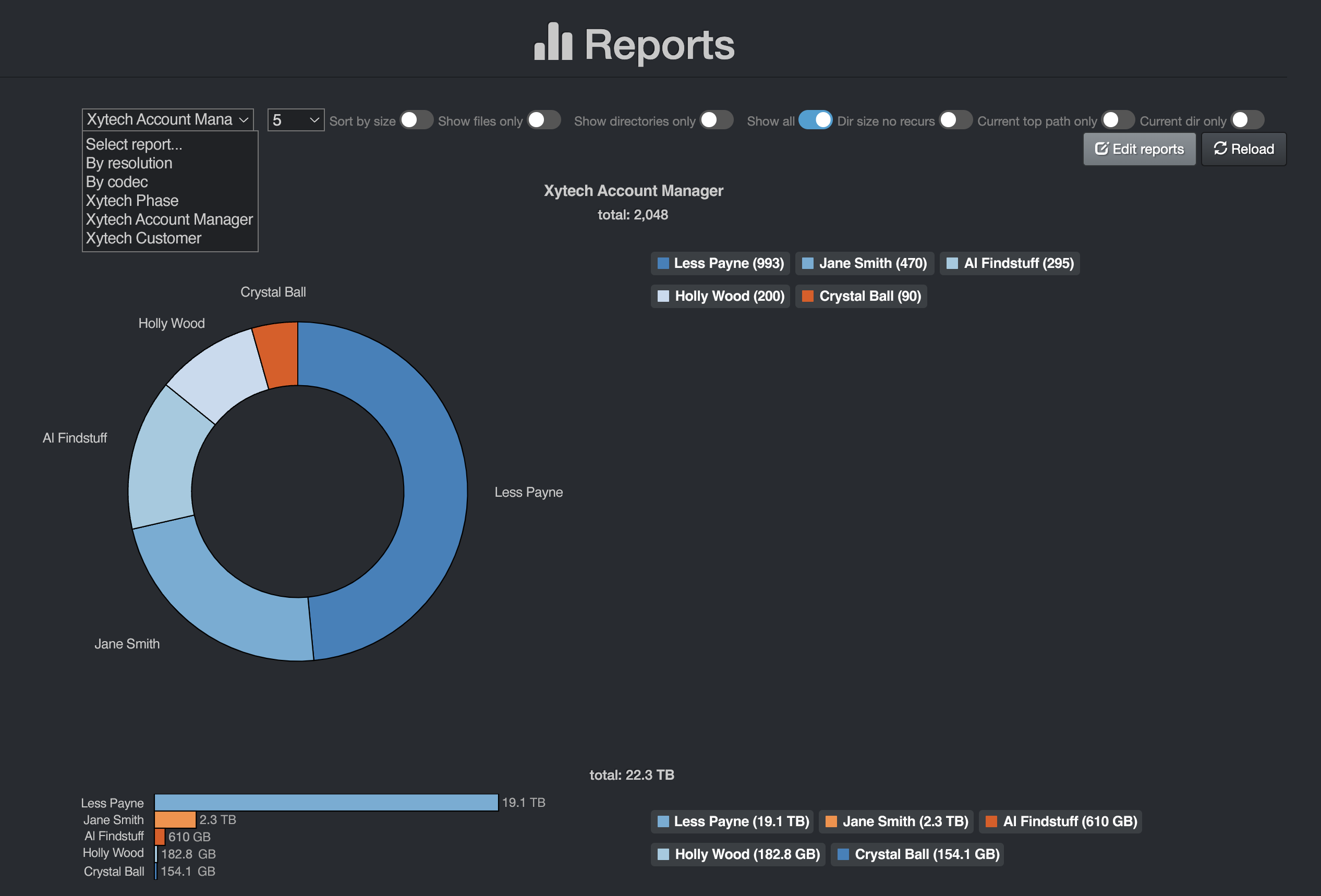Enable the Sort by size toggle
This screenshot has width=1321, height=896.
coord(416,120)
